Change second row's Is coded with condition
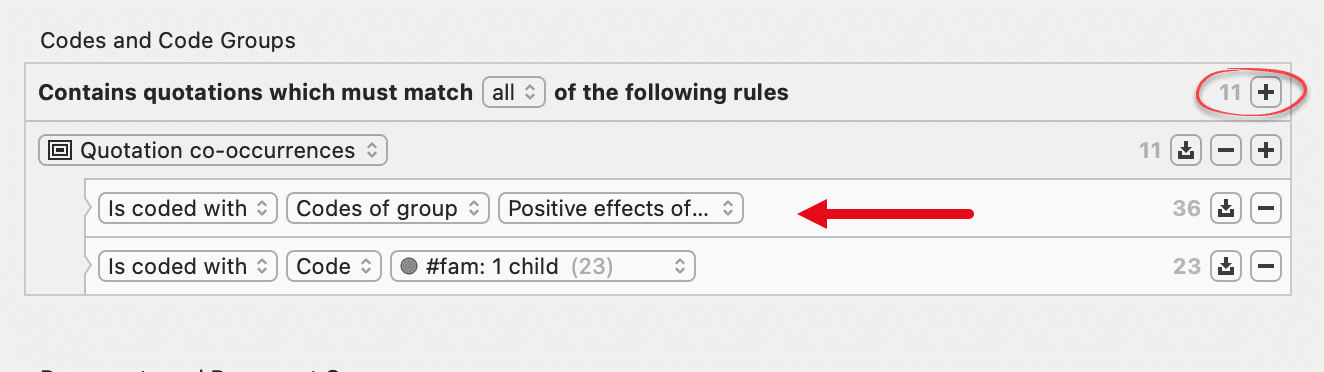Image resolution: width=1324 pixels, height=372 pixels. (188, 267)
